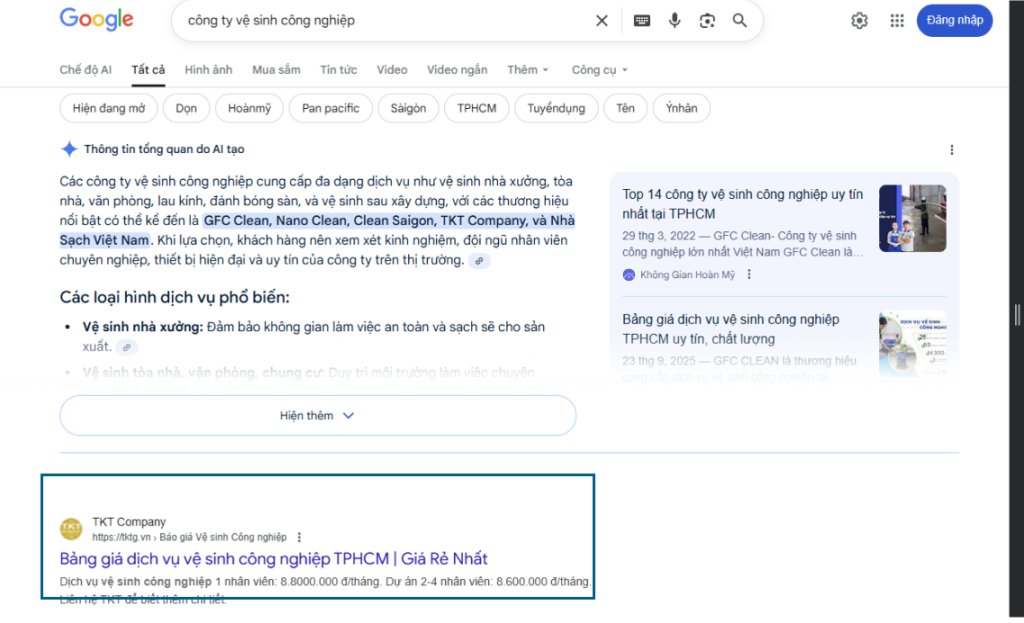
Task: Open 'Bảng giá dịch vụ vệ sinh công nghiệp TPHCM' link
Action: pos(273,558)
